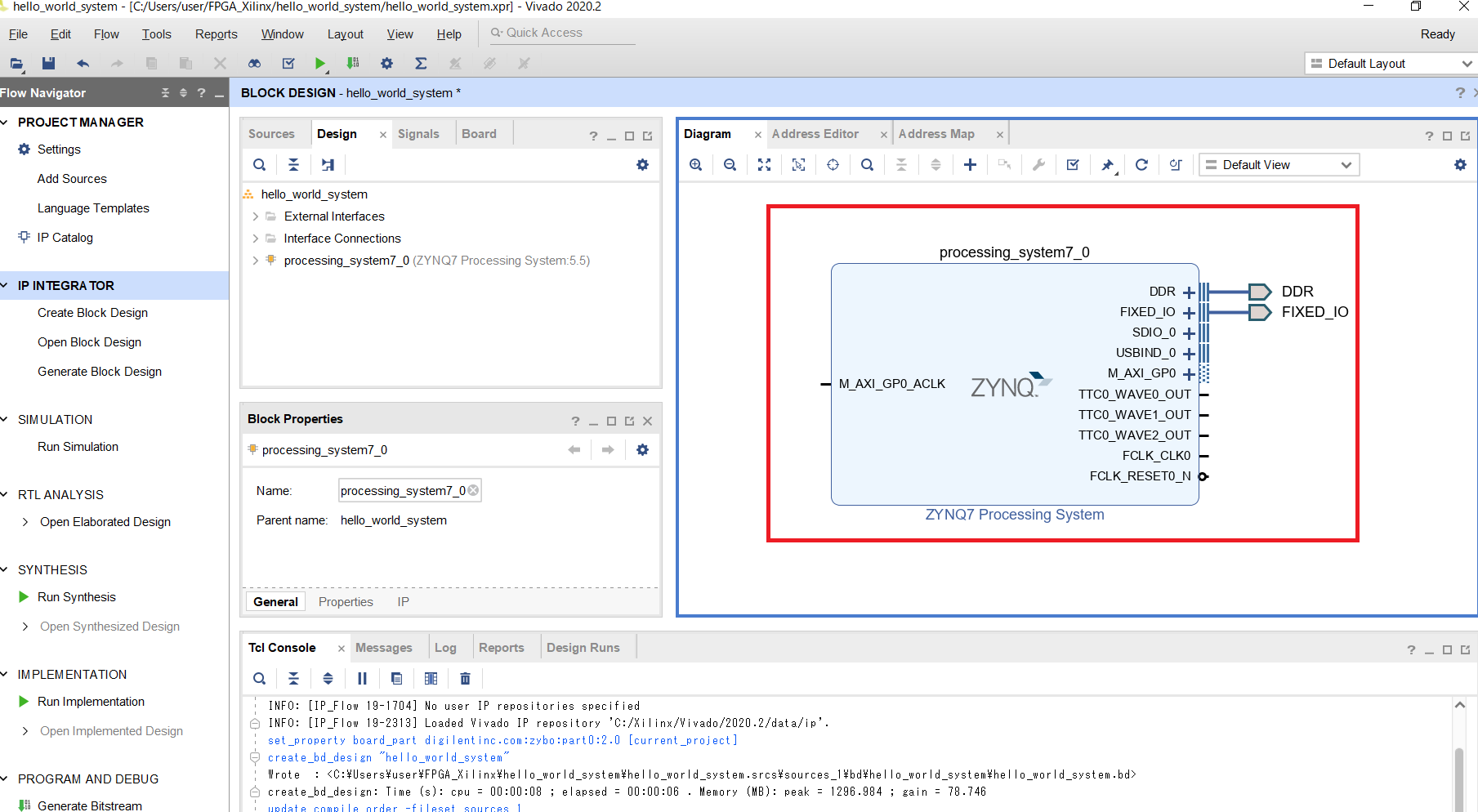This screenshot has width=1478, height=812.
Task: Add IP with the plus icon in Diagram
Action: click(x=970, y=165)
